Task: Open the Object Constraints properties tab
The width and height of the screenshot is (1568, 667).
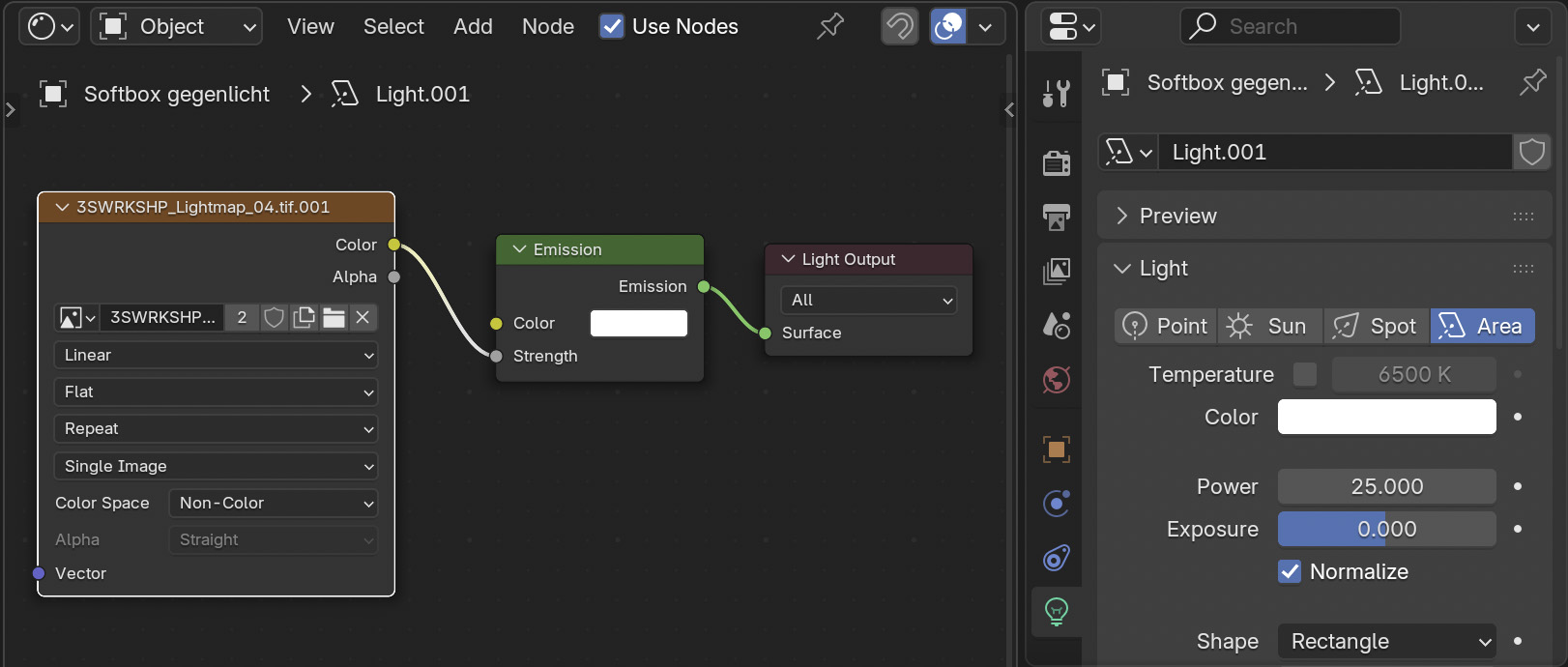Action: pyautogui.click(x=1057, y=557)
